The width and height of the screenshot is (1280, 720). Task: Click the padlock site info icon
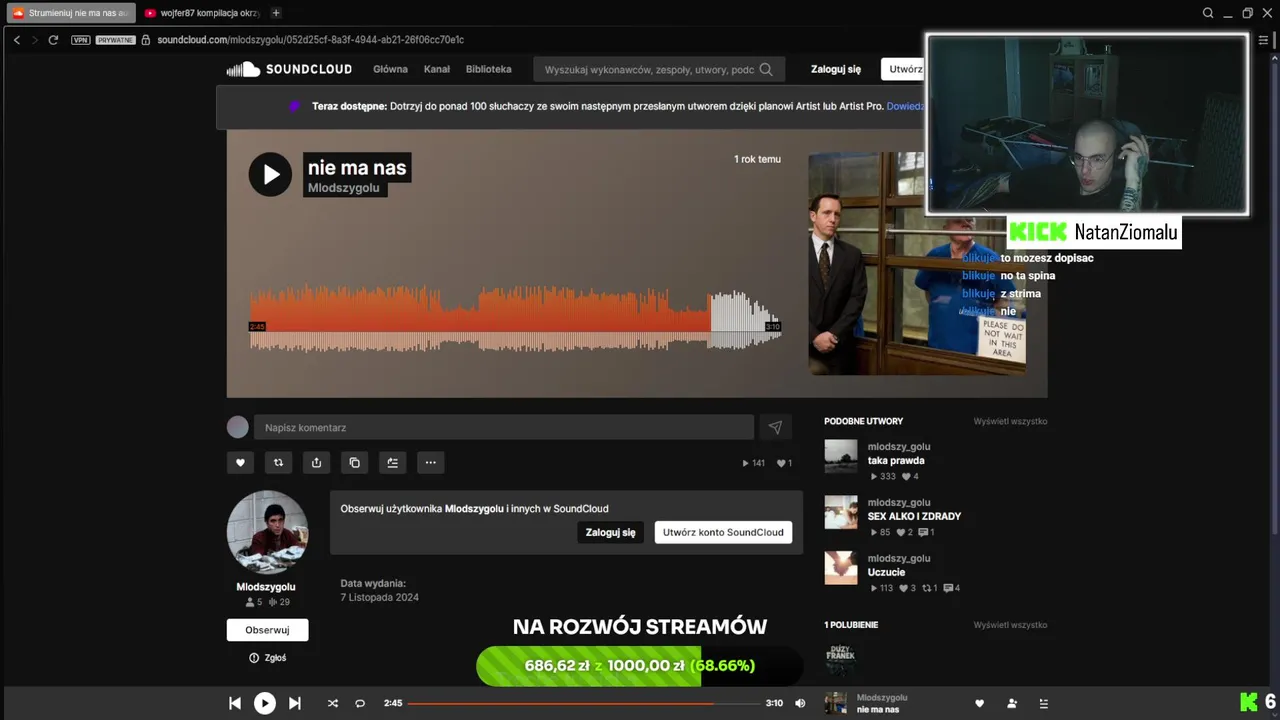coord(146,40)
